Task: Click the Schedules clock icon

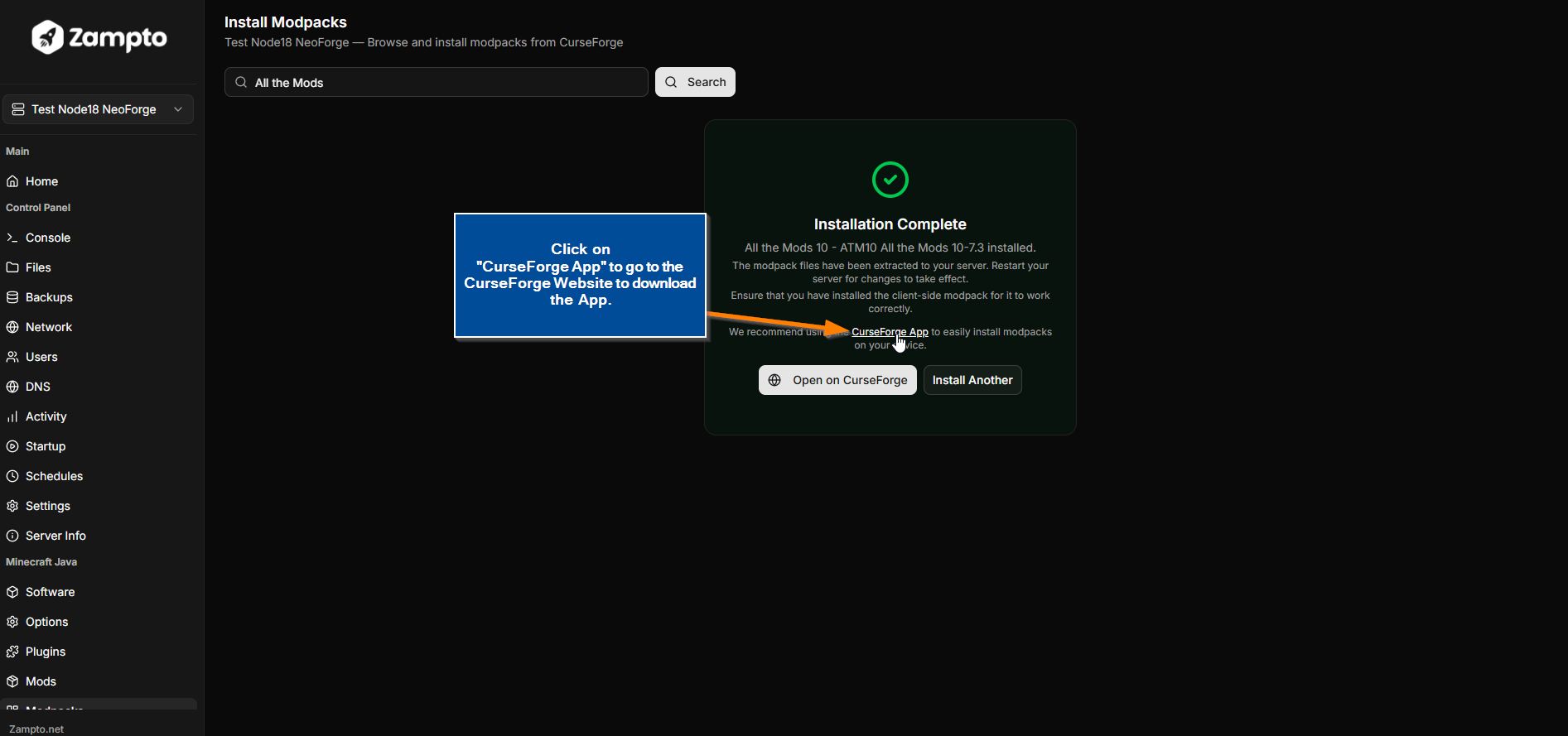Action: coord(12,476)
